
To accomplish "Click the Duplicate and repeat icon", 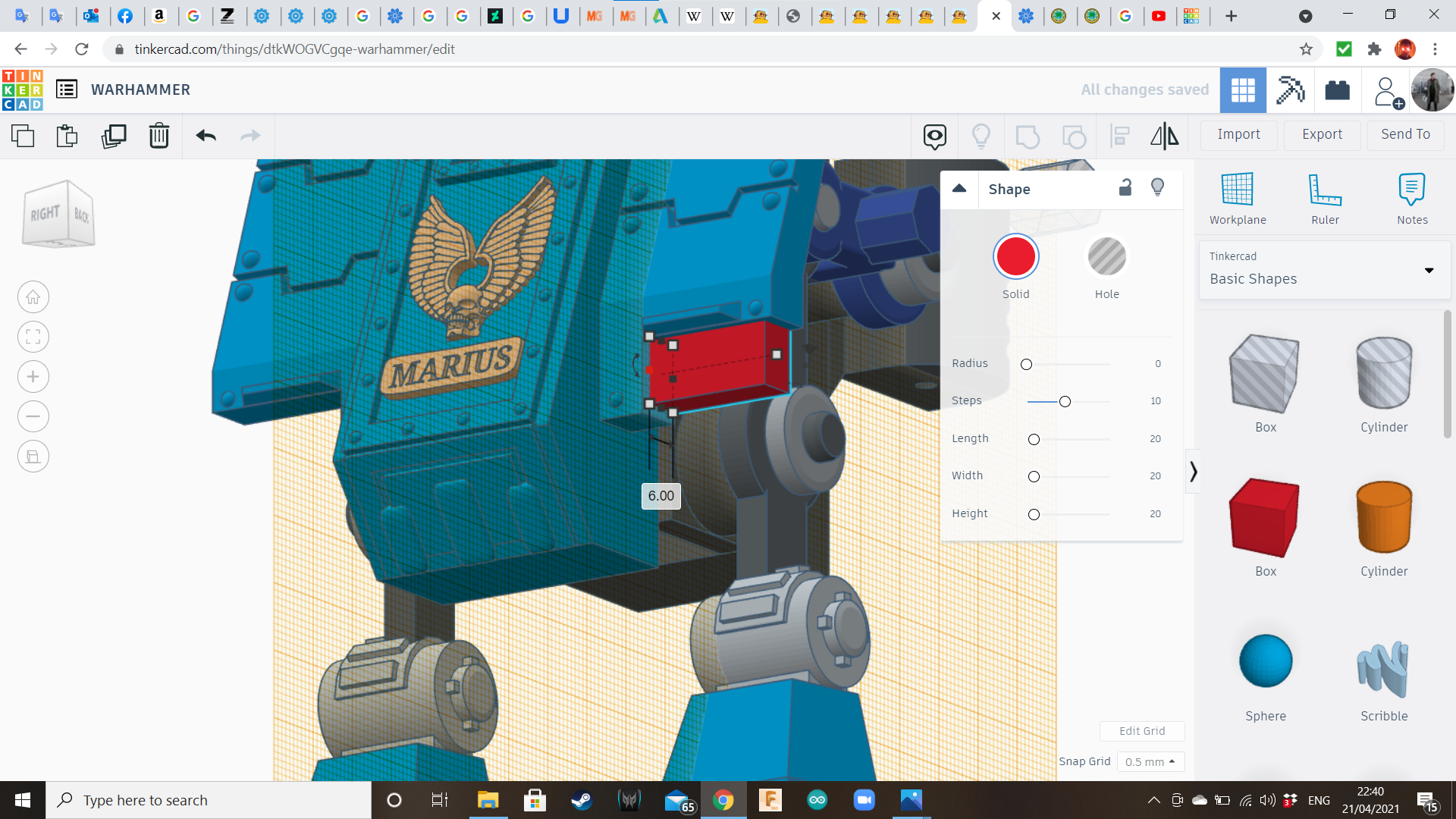I will click(x=114, y=136).
